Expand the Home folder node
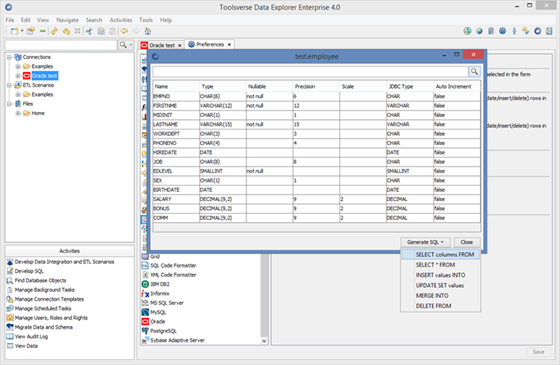Screen dimensions: 560x365 point(18,113)
